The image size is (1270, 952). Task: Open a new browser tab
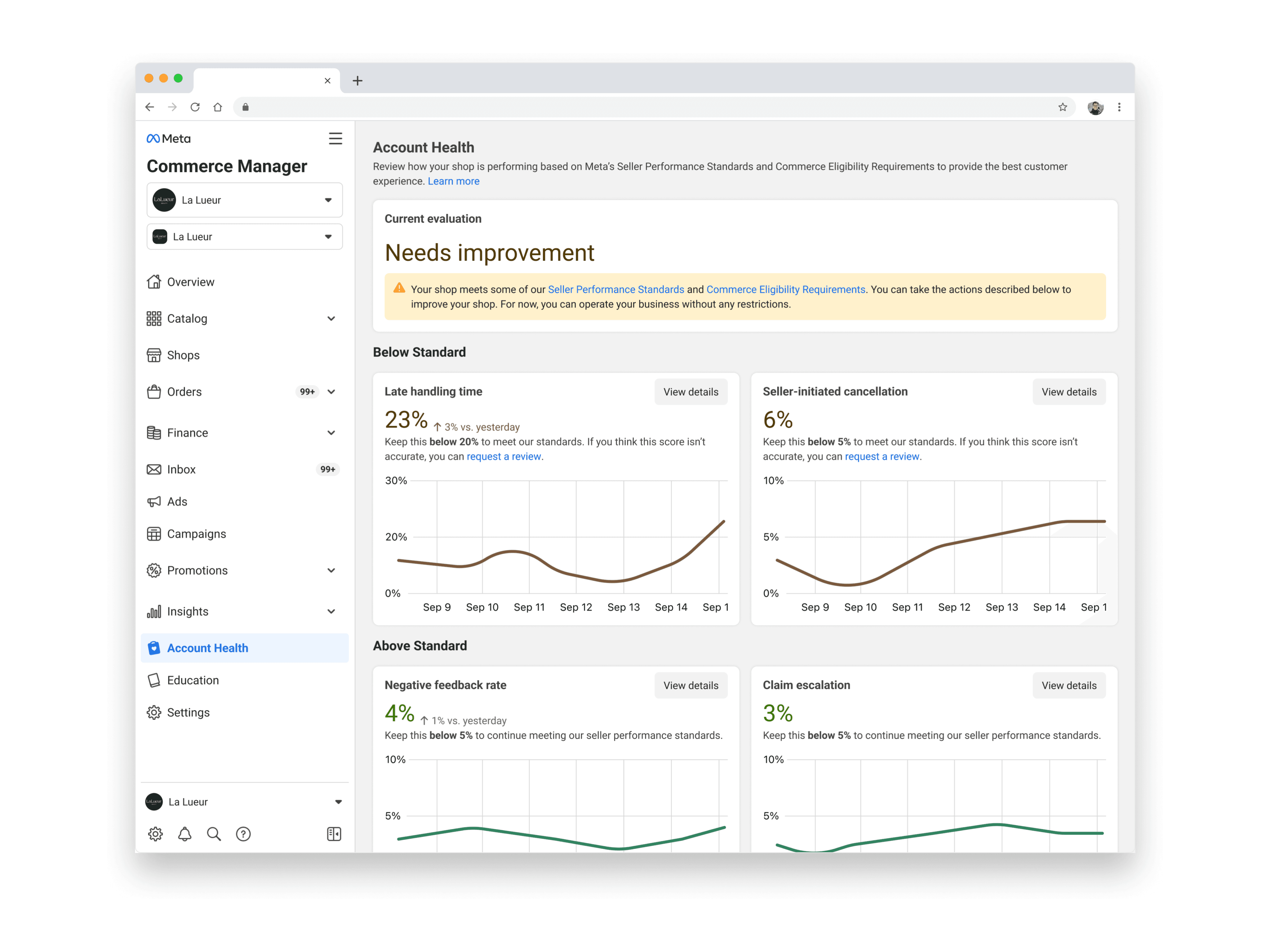point(358,81)
